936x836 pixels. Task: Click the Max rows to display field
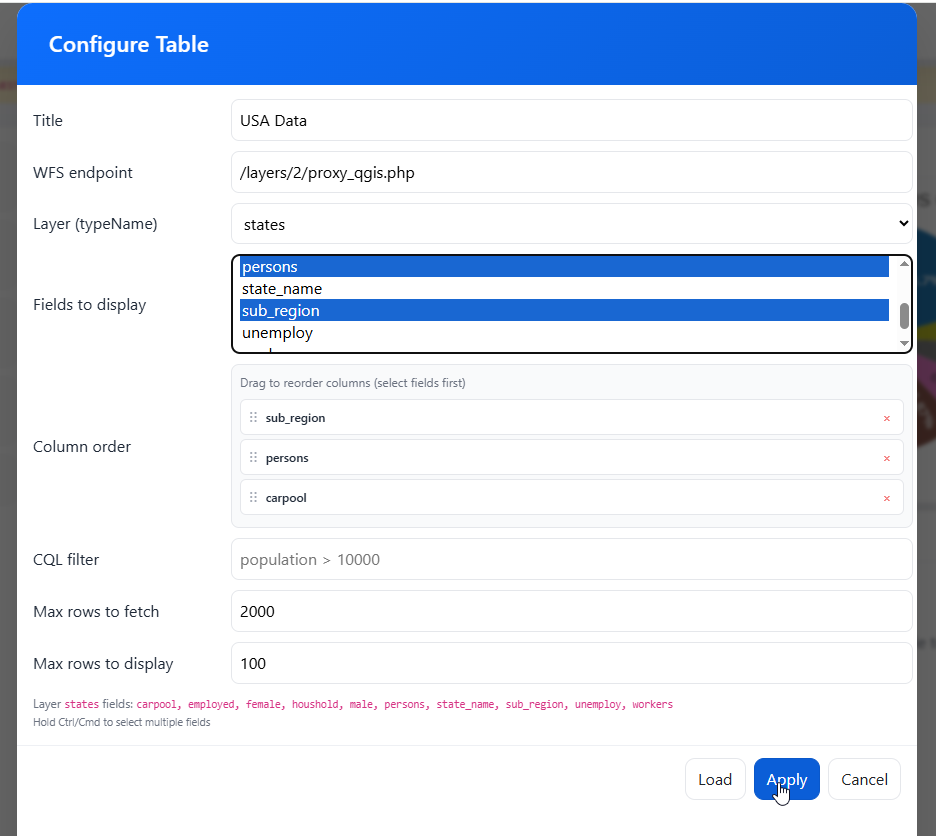tap(571, 663)
